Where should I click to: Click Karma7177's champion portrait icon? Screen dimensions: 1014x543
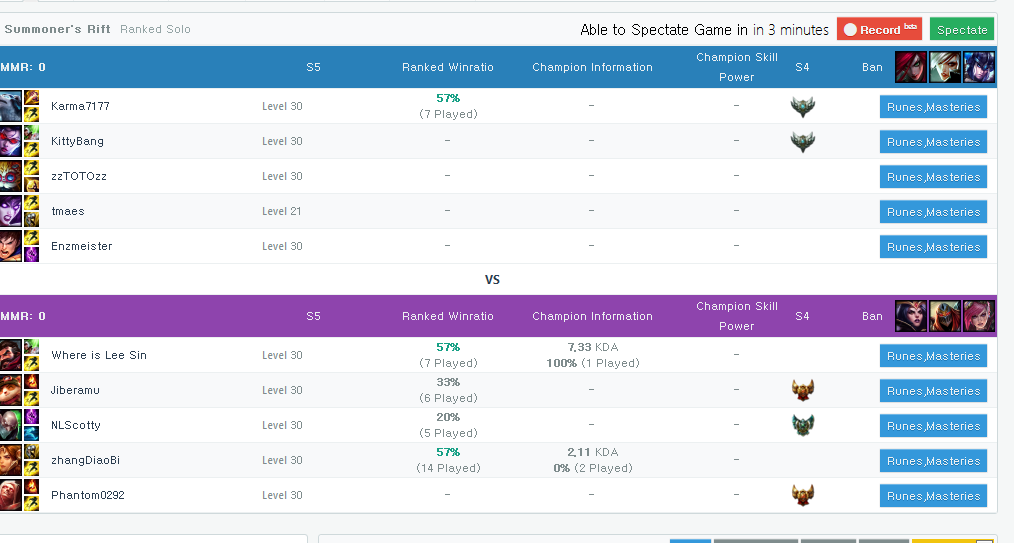click(10, 106)
